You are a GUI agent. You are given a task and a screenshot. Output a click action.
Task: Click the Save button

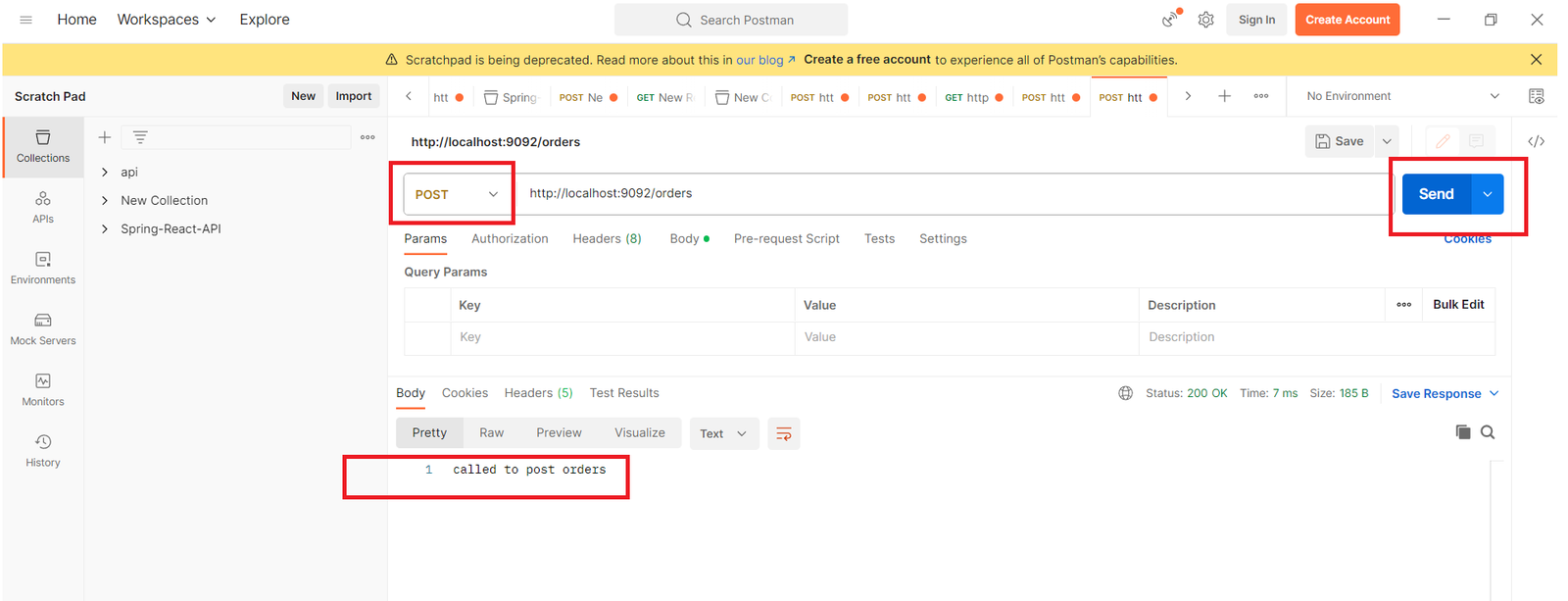[1340, 141]
